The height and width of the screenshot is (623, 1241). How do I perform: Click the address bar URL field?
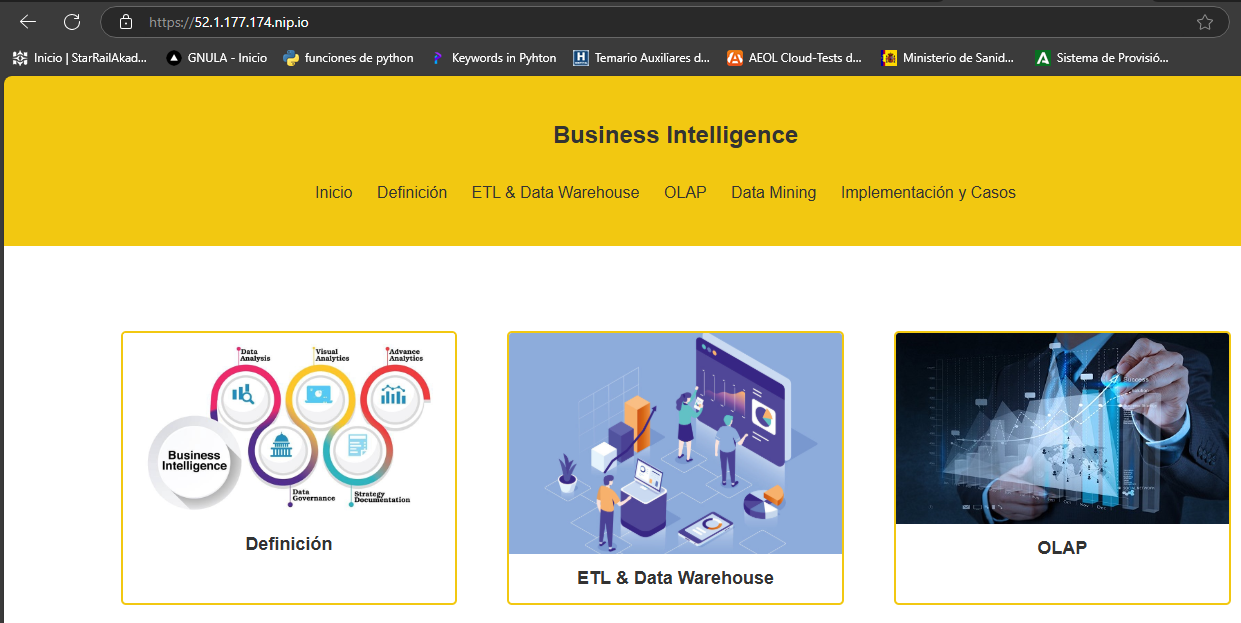click(600, 22)
